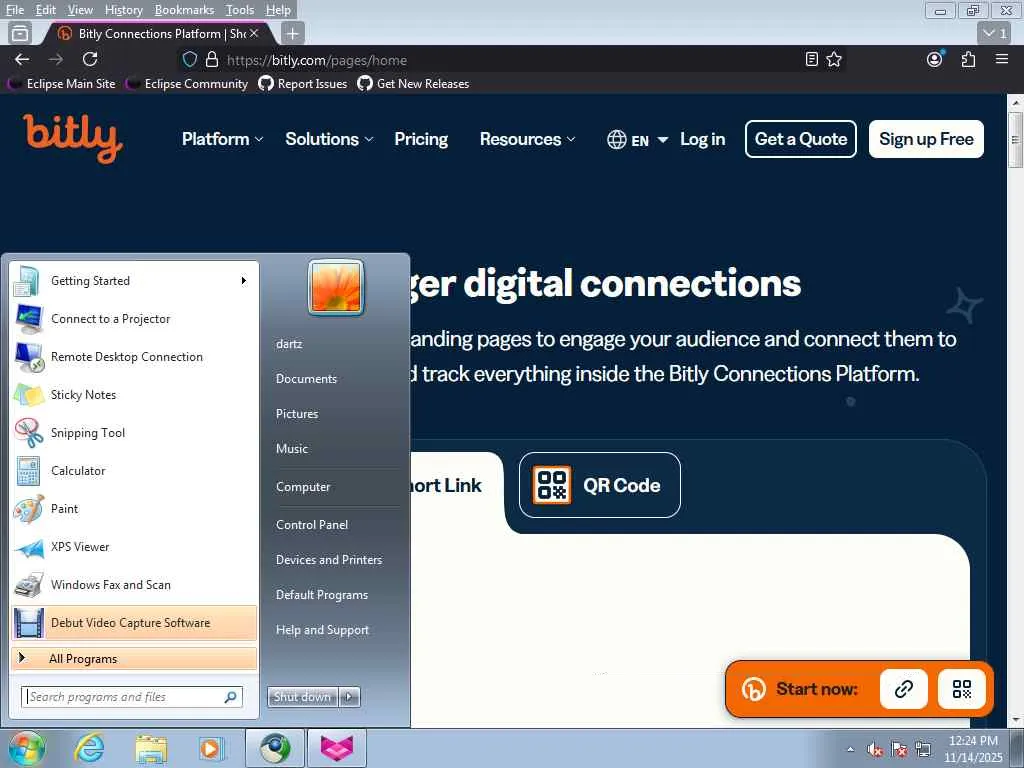
Task: Open the tracking protection shield icon
Action: tap(189, 60)
